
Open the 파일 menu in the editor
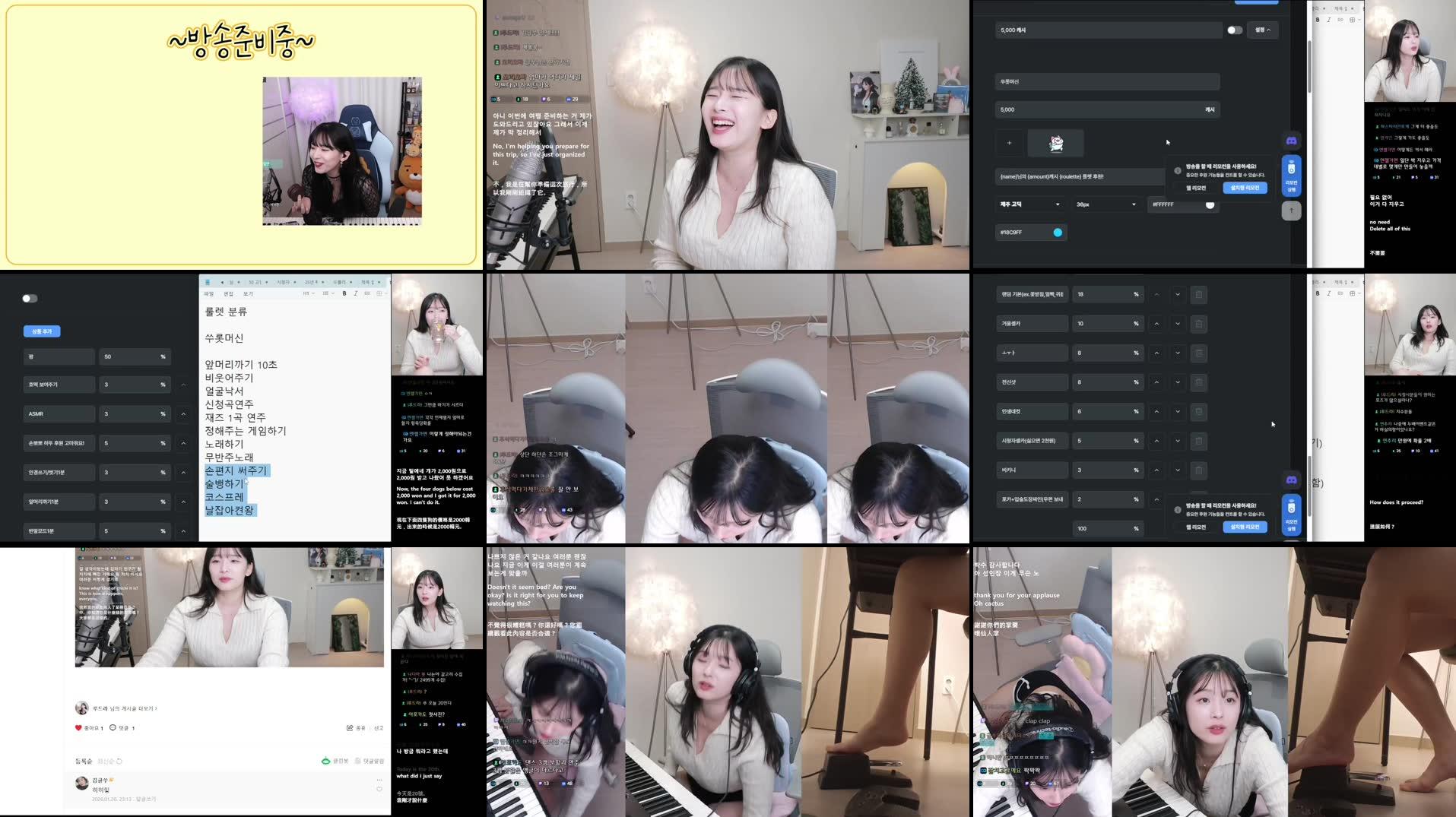pyautogui.click(x=209, y=294)
